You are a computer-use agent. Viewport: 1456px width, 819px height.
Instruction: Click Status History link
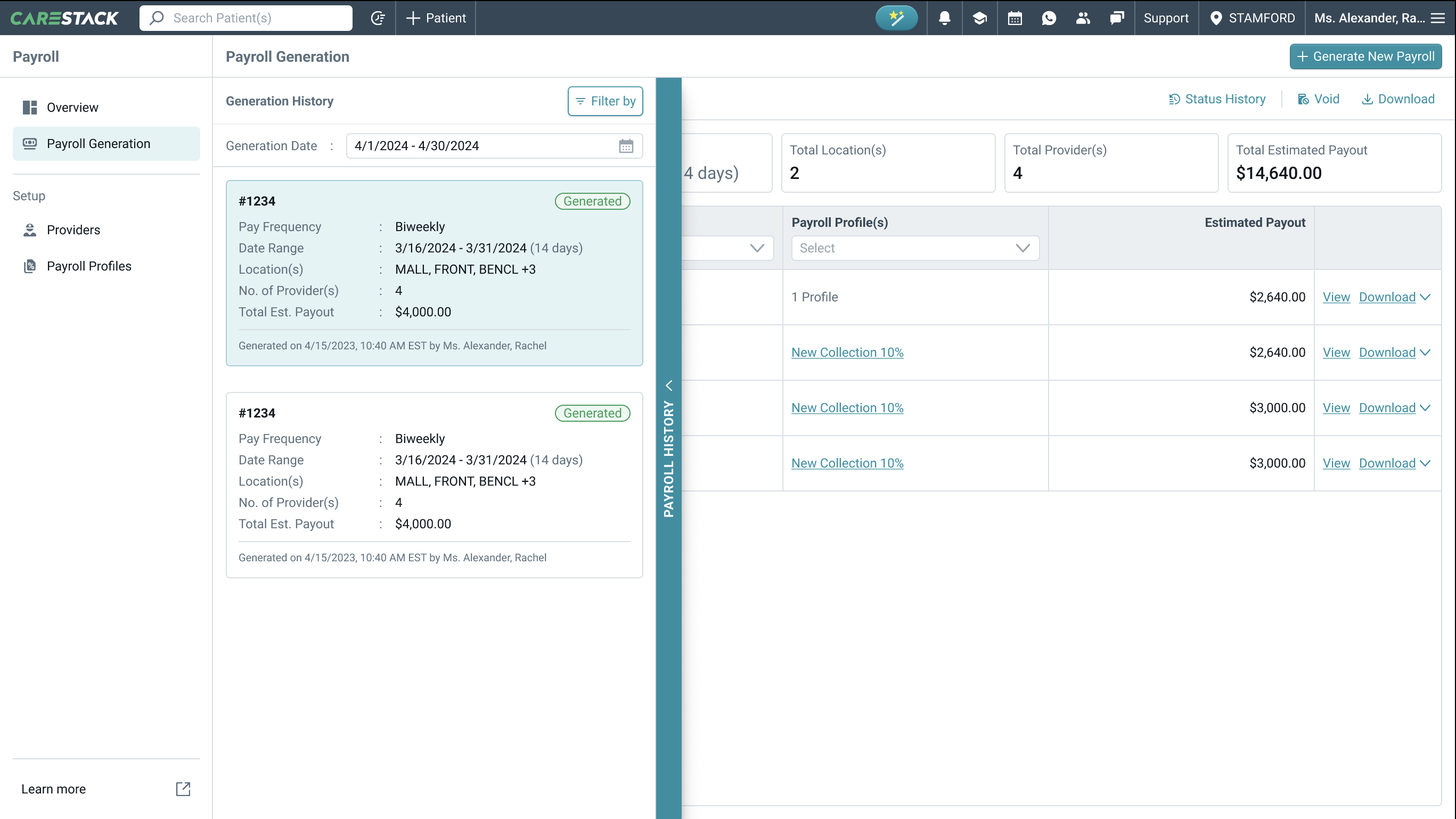coord(1217,99)
